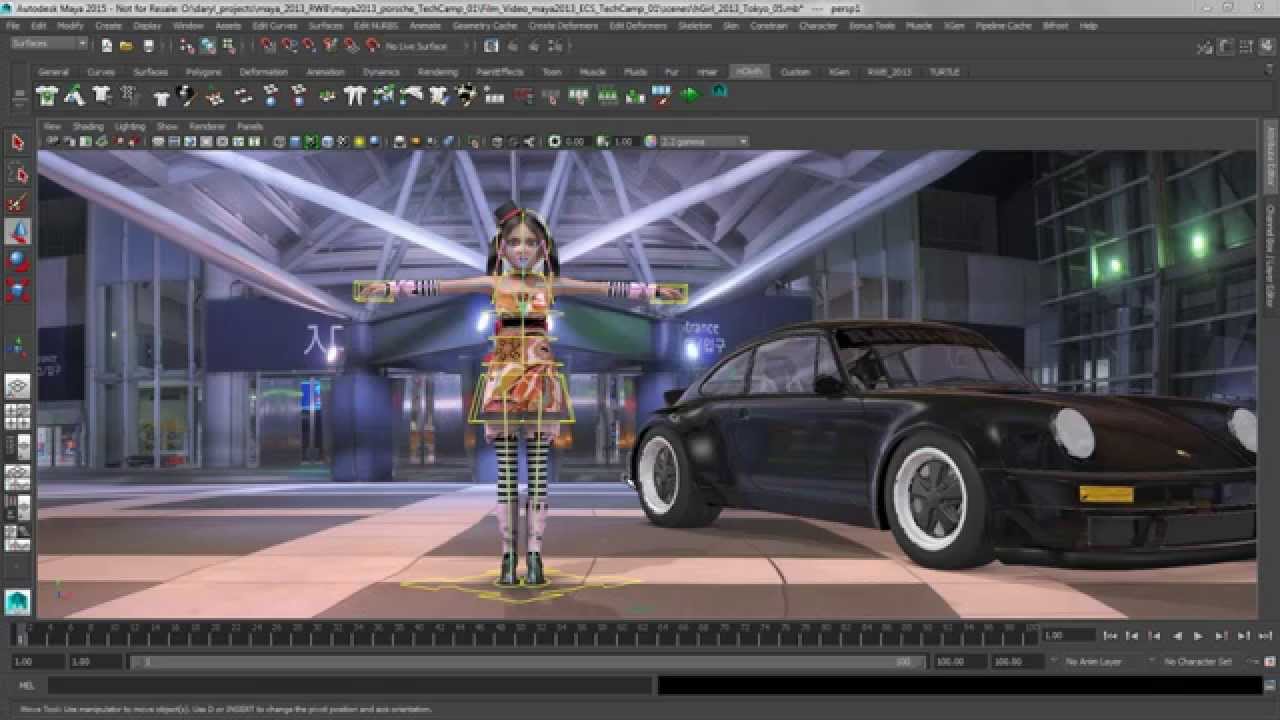The width and height of the screenshot is (1280, 720).
Task: Play the animation backwards
Action: tap(1177, 635)
